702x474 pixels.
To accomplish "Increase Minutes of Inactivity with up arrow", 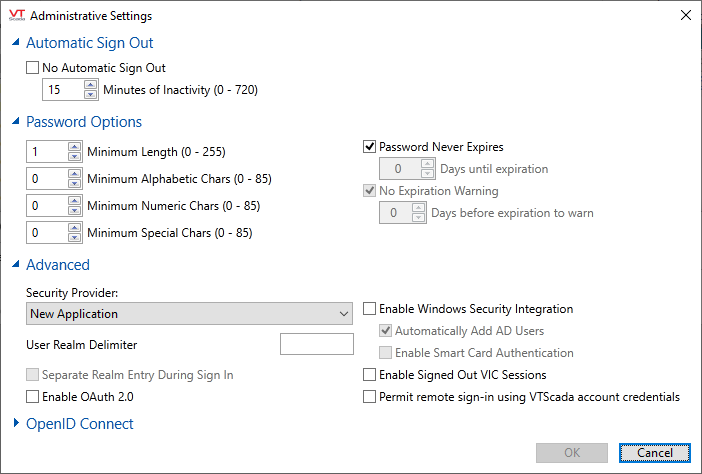I will 89,84.
